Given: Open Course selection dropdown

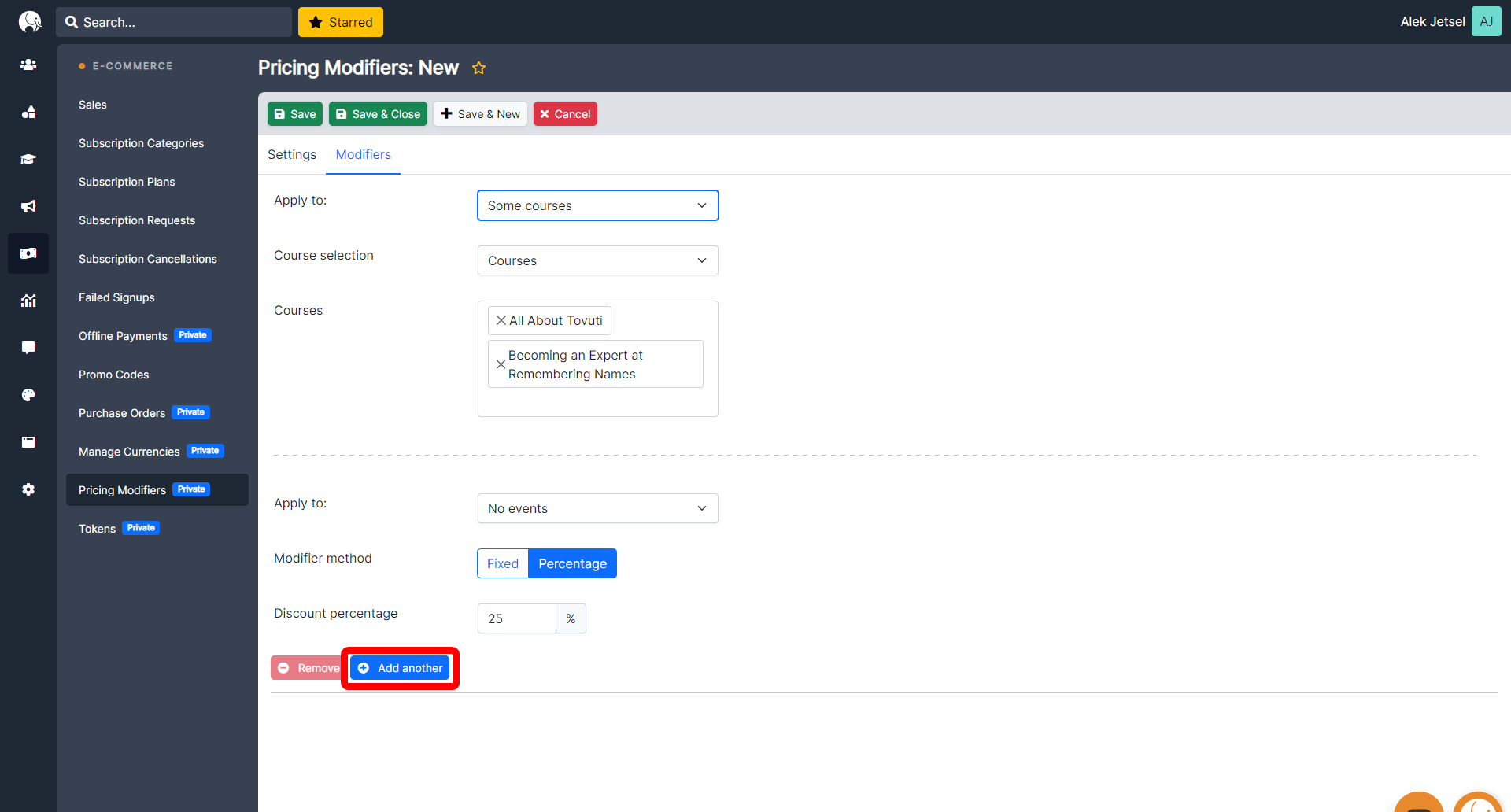Looking at the screenshot, I should (598, 260).
